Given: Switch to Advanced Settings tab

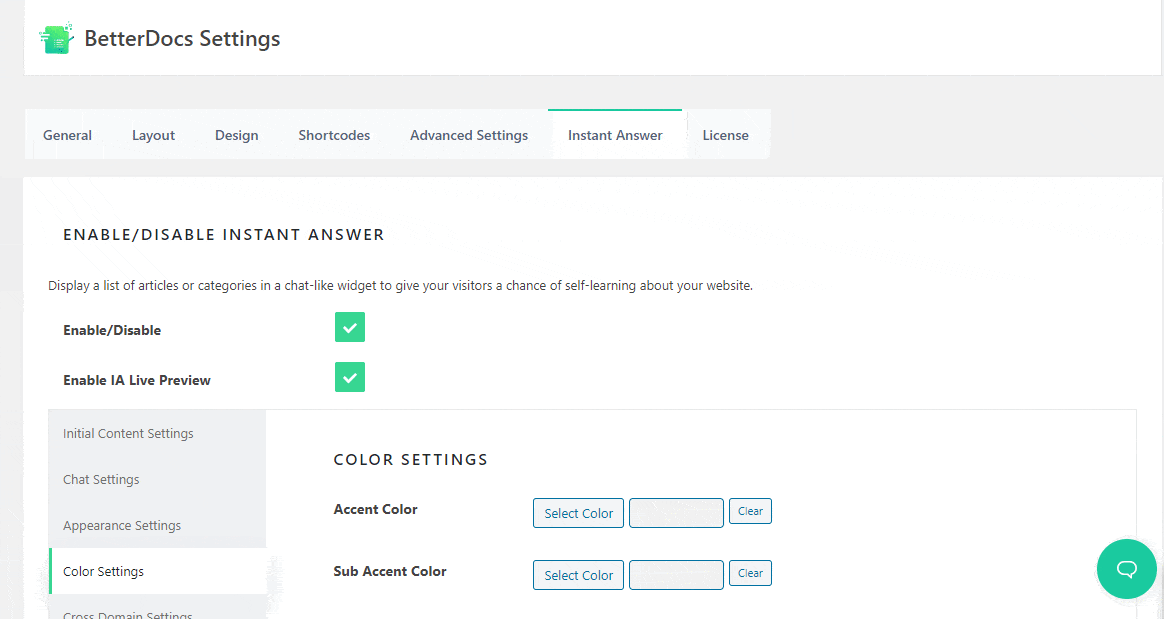Looking at the screenshot, I should click(469, 135).
